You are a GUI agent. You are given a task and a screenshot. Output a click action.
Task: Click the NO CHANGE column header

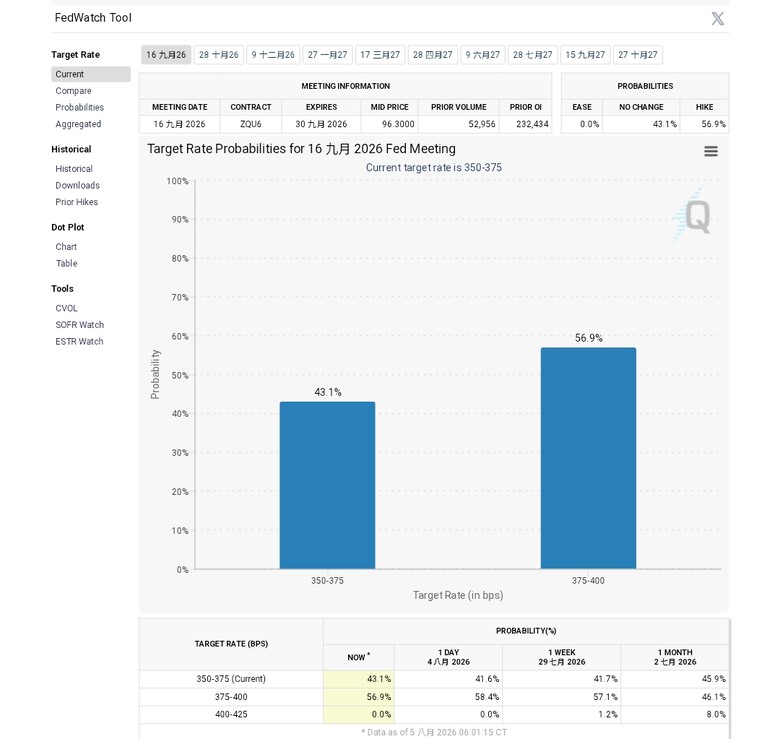click(641, 107)
